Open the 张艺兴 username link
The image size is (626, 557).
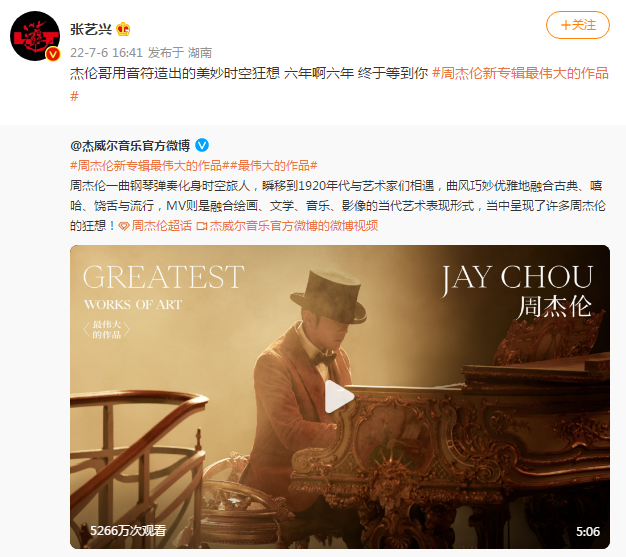pos(91,29)
